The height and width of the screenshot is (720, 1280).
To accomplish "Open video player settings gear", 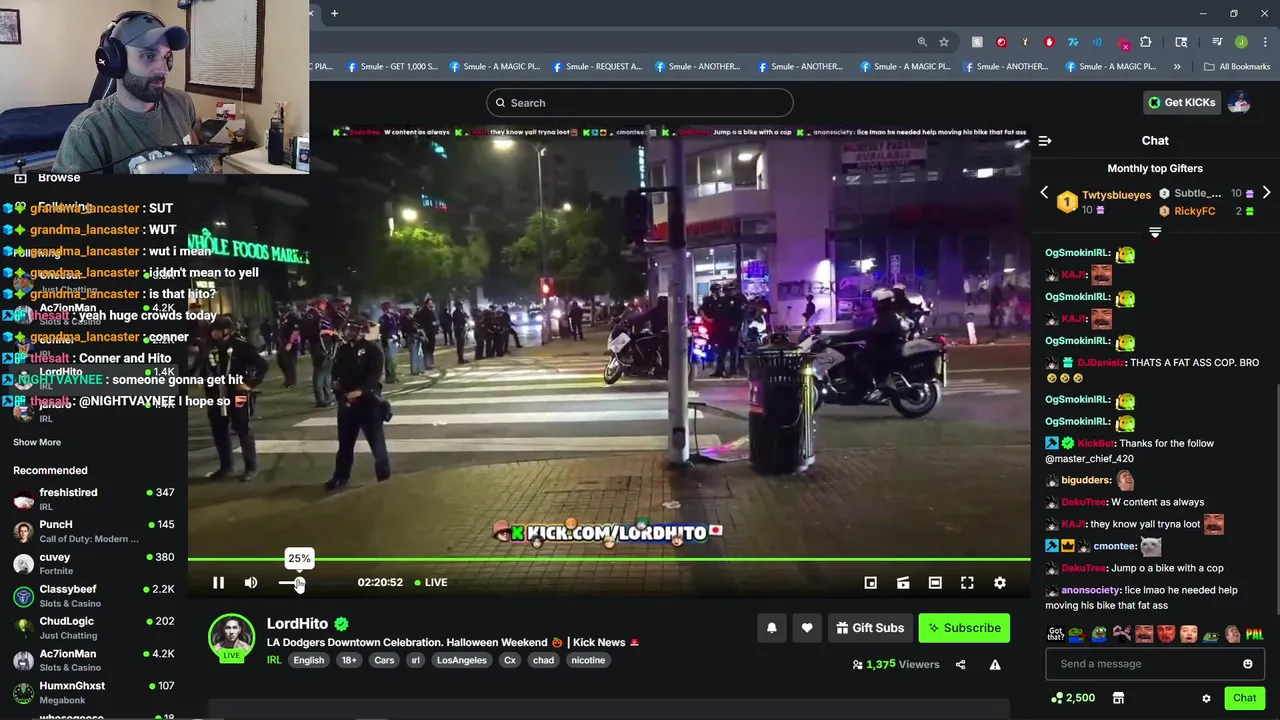I will [x=1000, y=583].
